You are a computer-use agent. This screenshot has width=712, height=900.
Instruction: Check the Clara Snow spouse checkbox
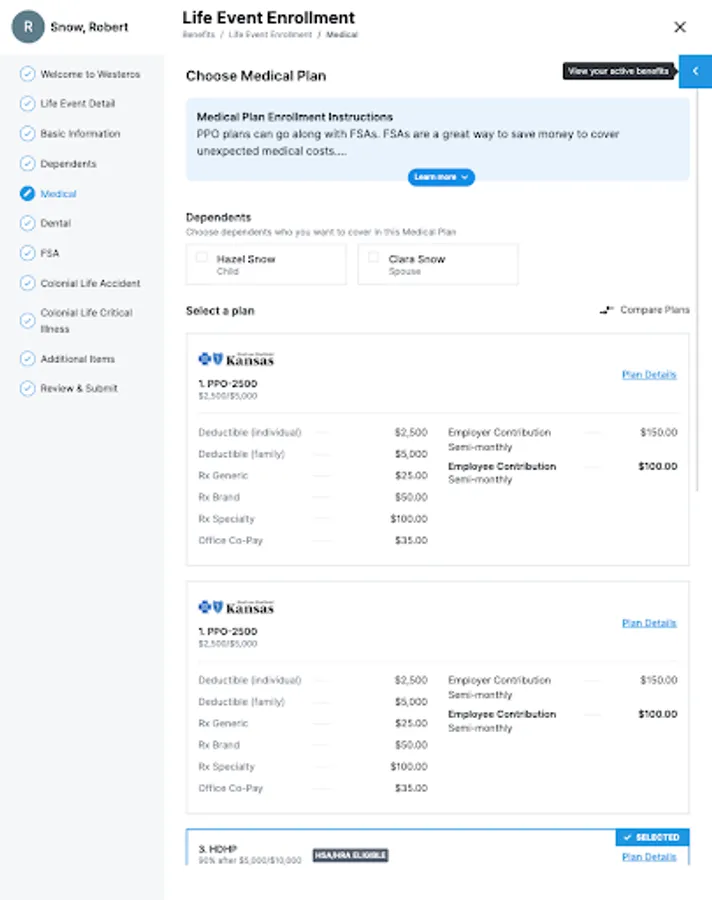[374, 258]
